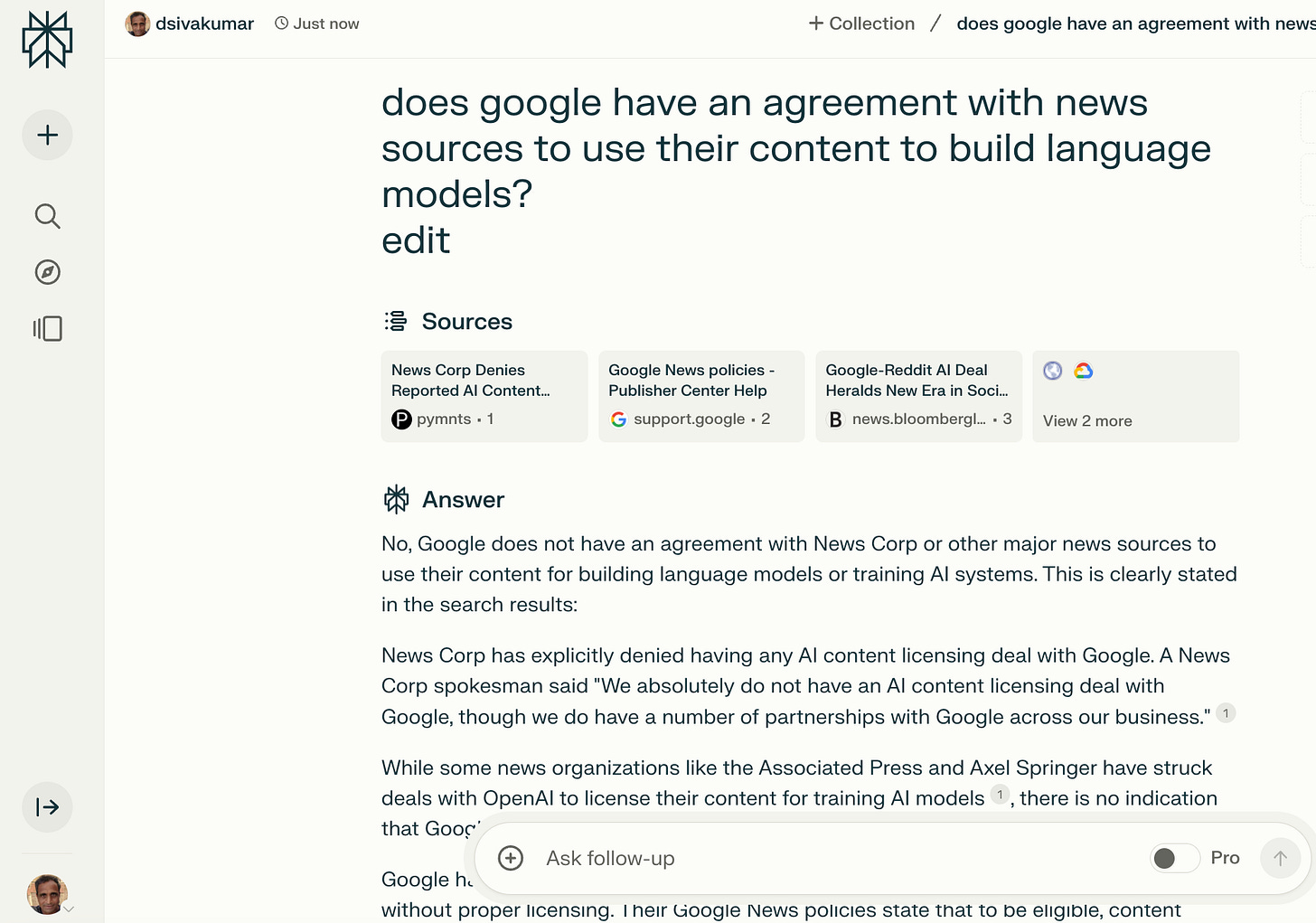1316x923 pixels.
Task: Click the edit text below the question
Action: click(416, 240)
